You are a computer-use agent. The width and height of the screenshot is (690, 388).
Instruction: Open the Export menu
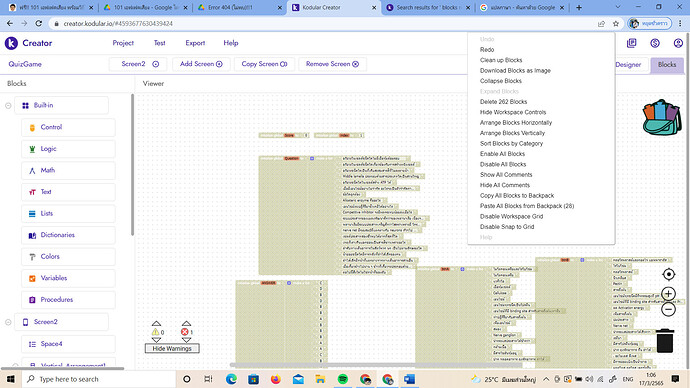click(x=195, y=43)
